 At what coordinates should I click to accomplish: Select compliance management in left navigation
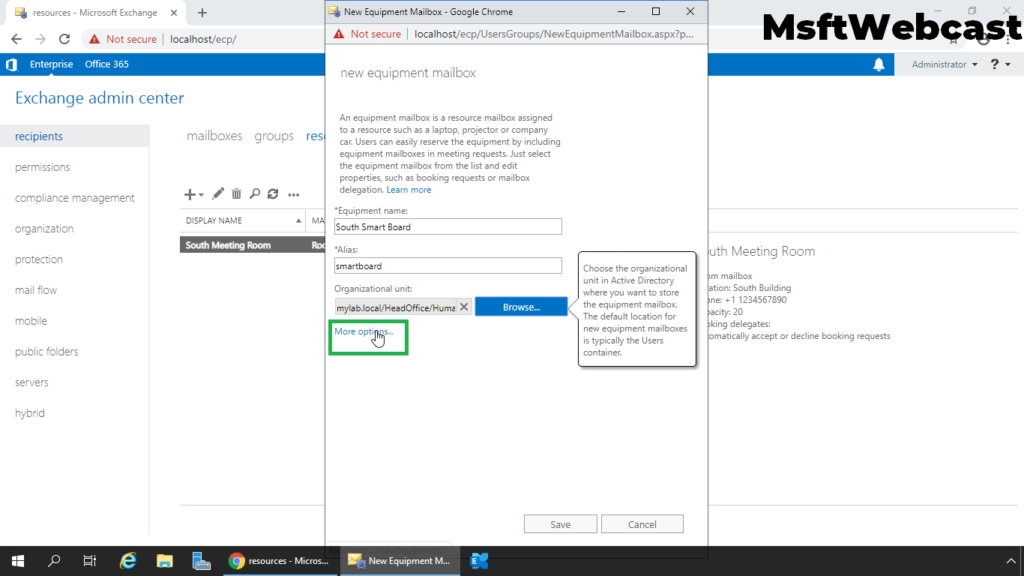click(74, 198)
